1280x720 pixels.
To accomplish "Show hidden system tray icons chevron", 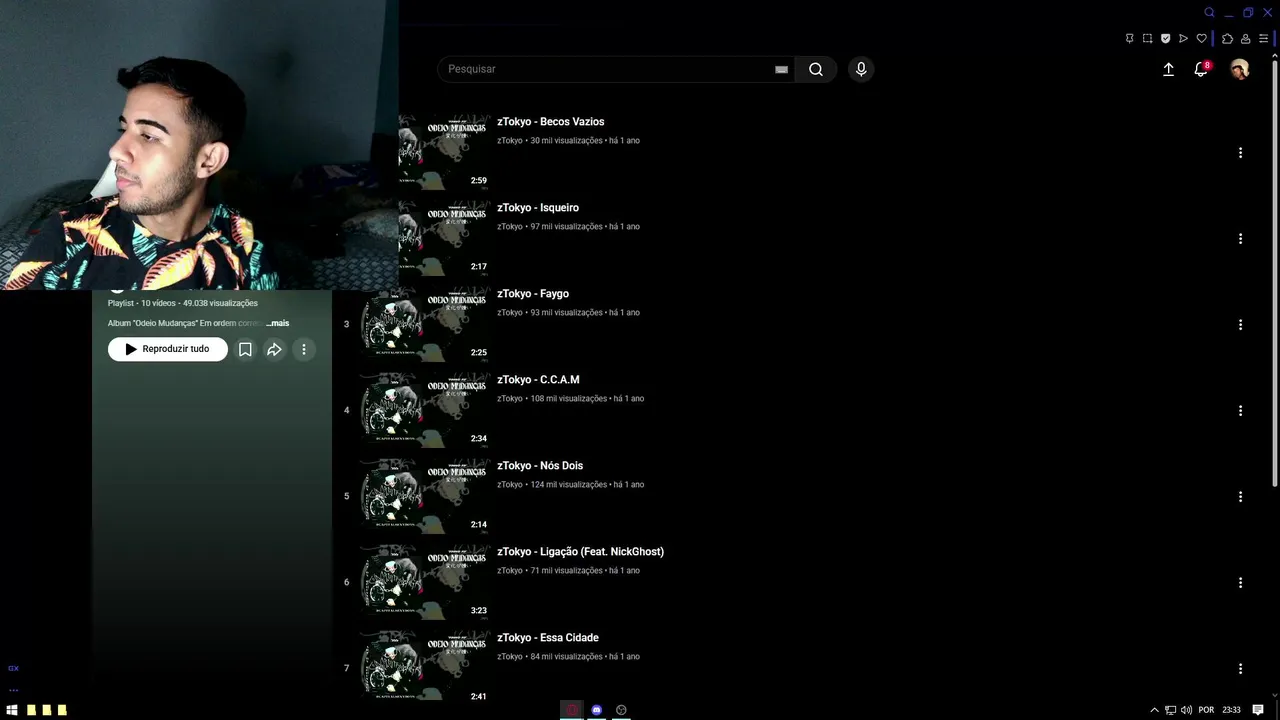I will click(1154, 710).
